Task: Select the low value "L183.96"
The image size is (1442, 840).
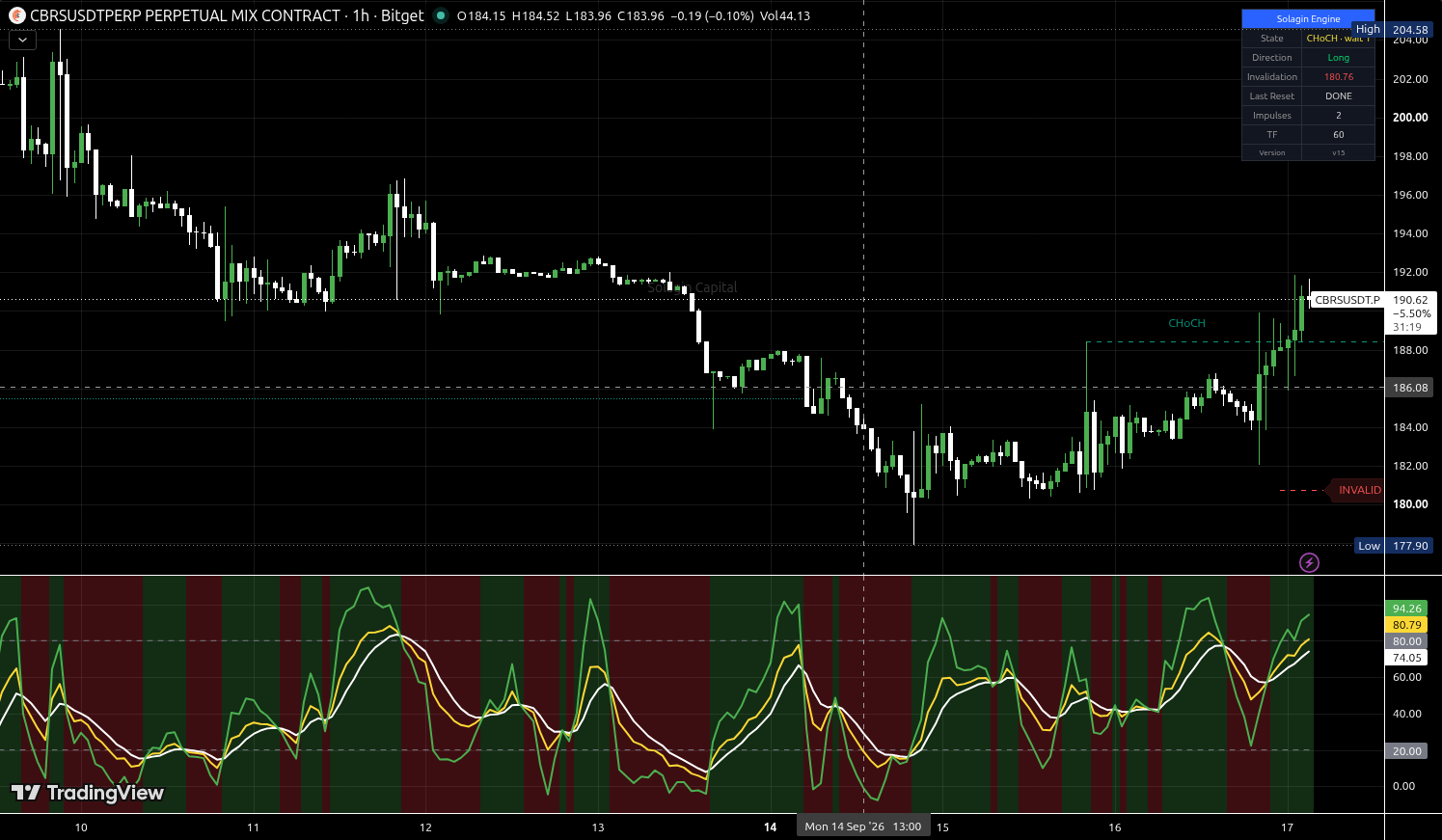Action: 589,16
